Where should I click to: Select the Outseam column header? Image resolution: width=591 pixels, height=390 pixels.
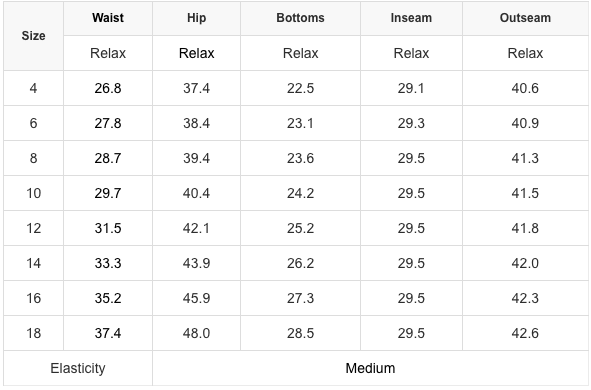pyautogui.click(x=525, y=18)
